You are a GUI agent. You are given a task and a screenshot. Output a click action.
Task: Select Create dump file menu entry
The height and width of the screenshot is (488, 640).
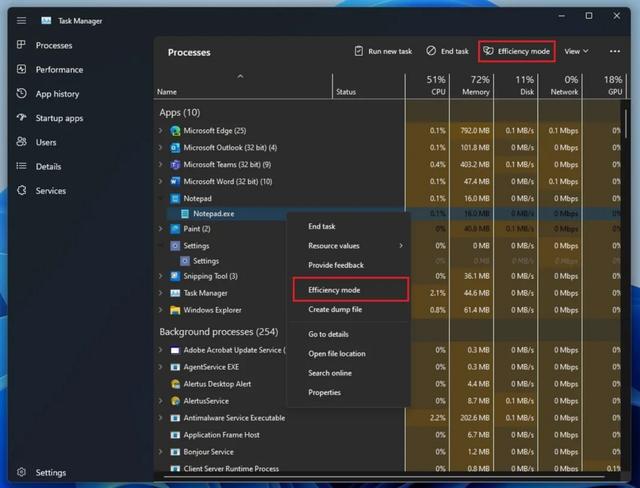pos(335,310)
